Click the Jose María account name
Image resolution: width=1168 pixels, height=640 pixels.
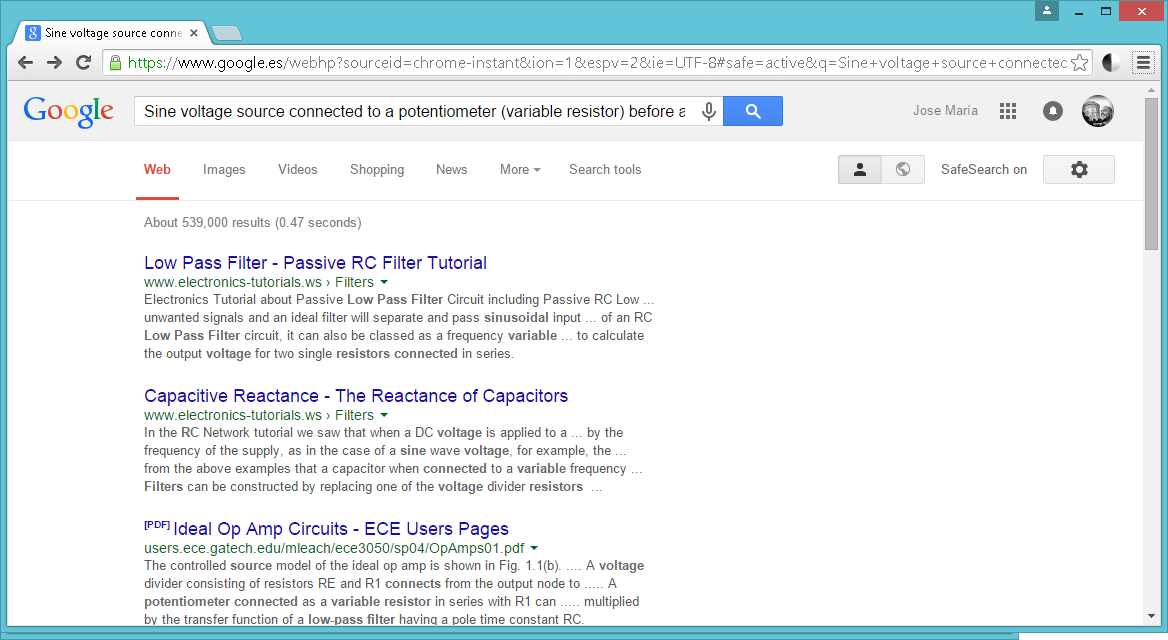pos(945,110)
